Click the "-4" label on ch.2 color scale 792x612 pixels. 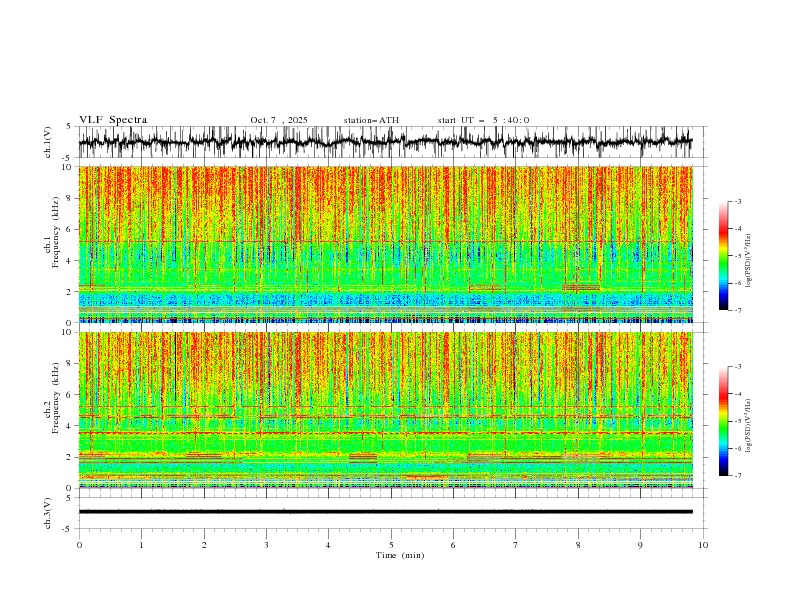[x=737, y=394]
